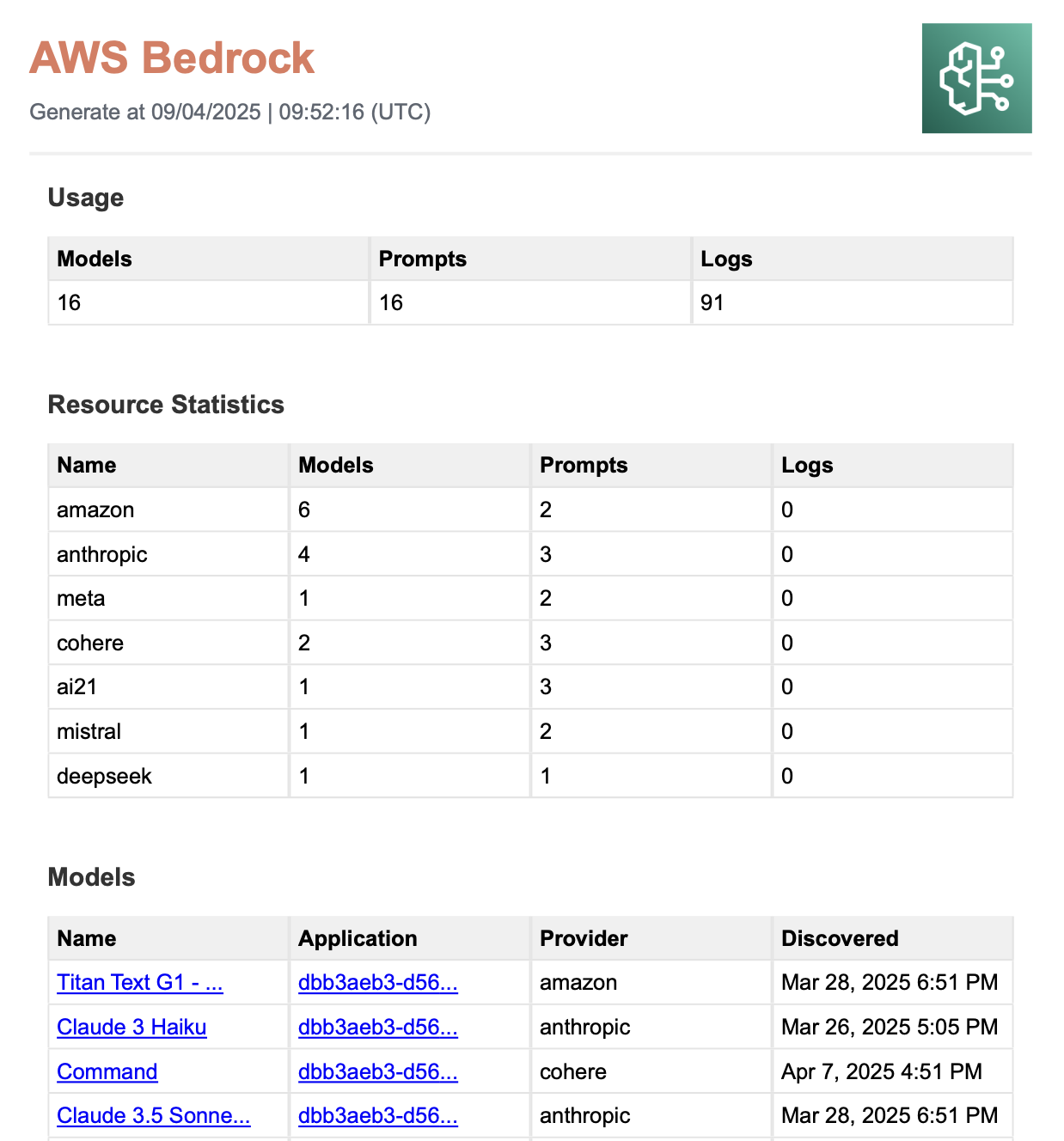1064x1141 pixels.
Task: Open the Titan Text G1 model link
Action: click(x=139, y=982)
